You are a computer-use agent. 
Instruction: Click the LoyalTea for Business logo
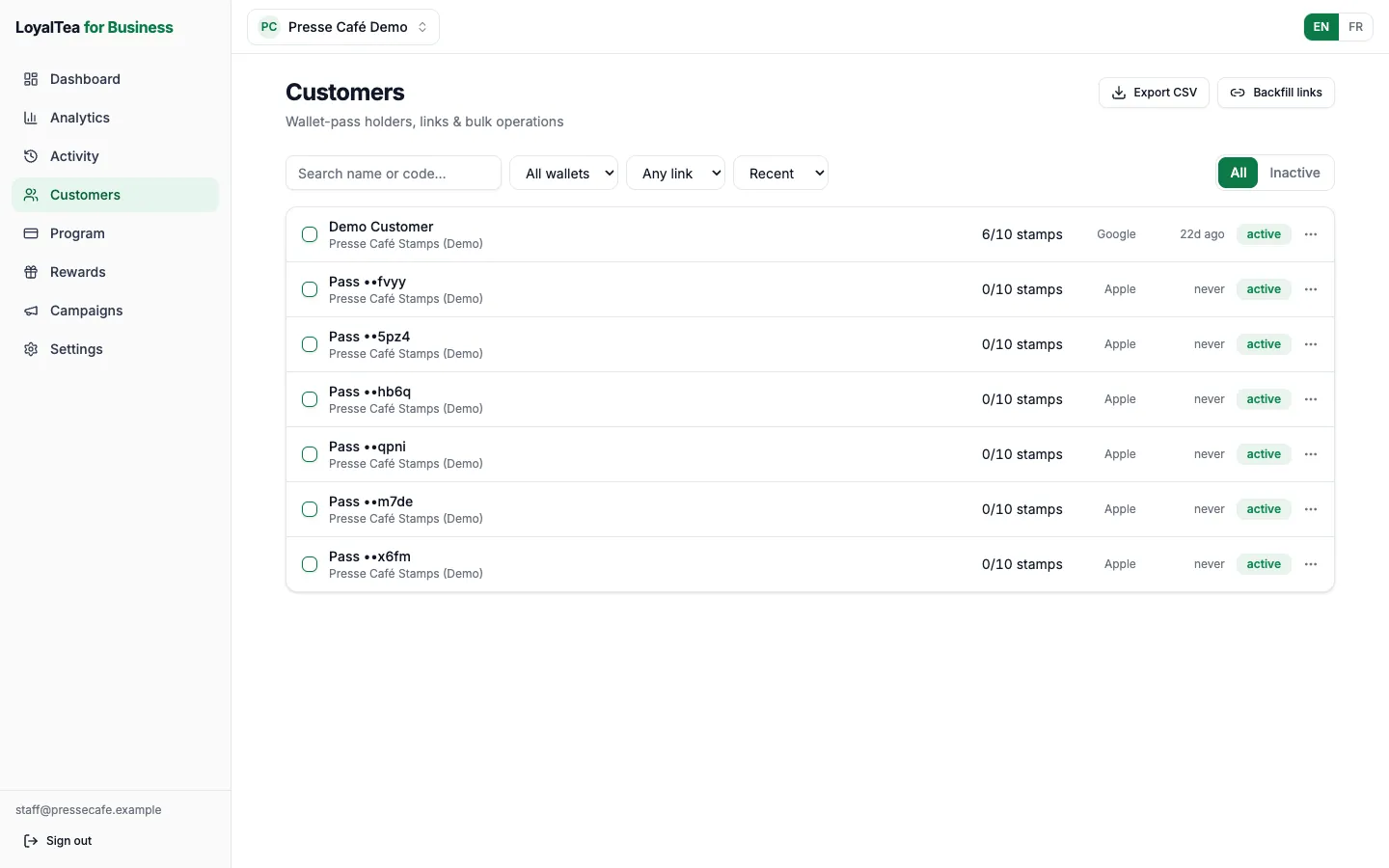pos(95,27)
